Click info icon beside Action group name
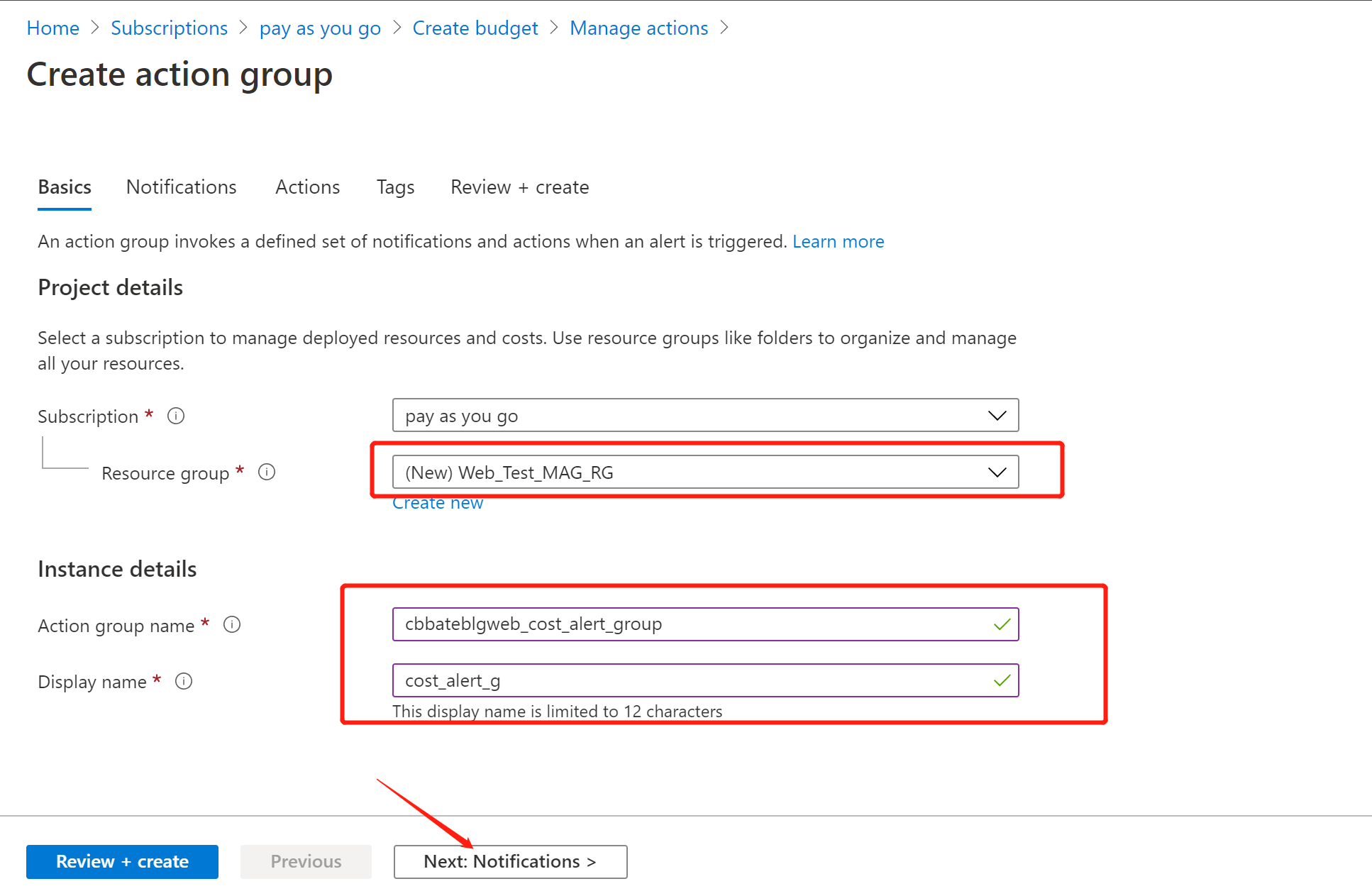The image size is (1372, 896). click(x=232, y=624)
